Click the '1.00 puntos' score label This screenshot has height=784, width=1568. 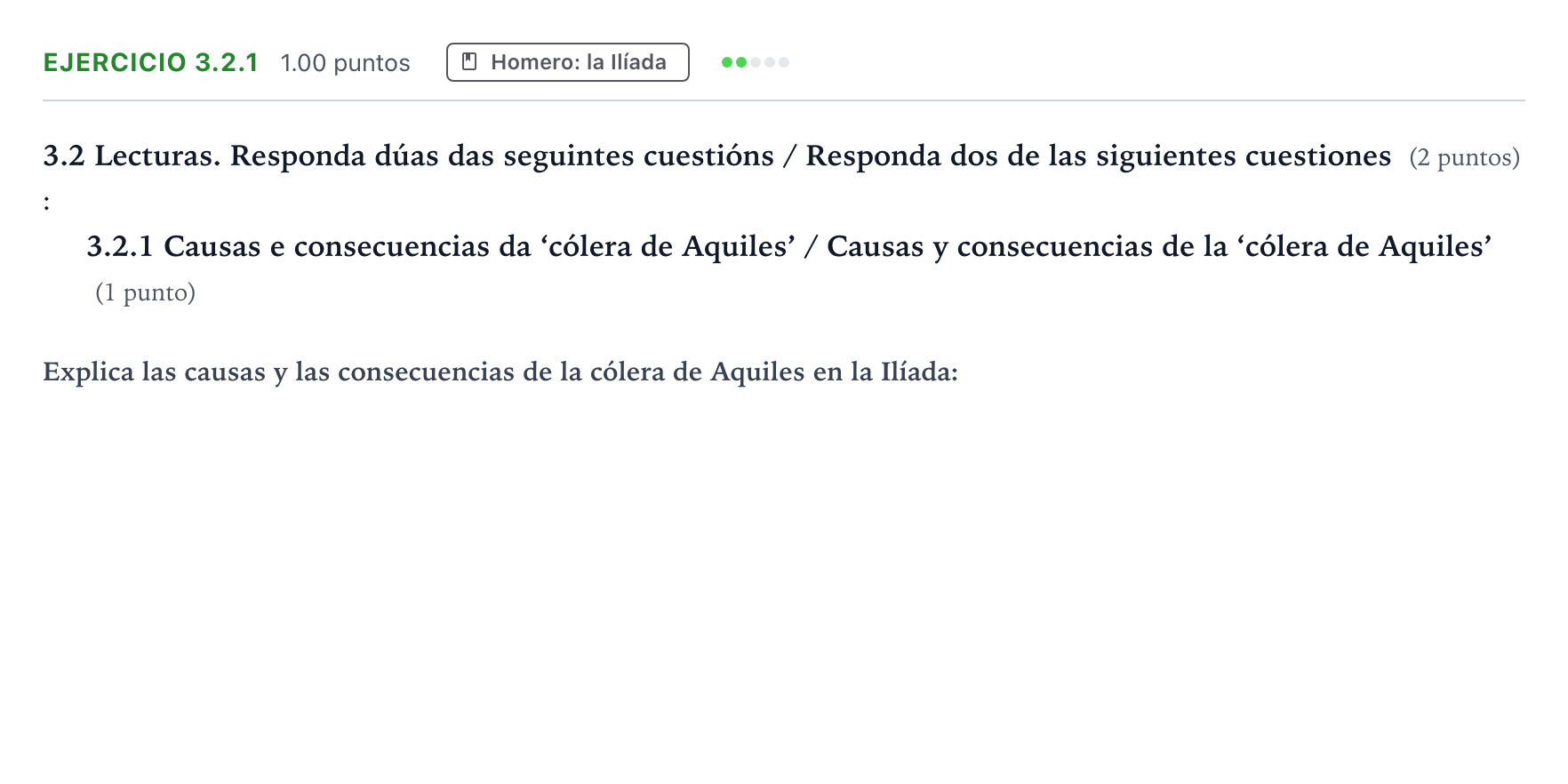345,63
